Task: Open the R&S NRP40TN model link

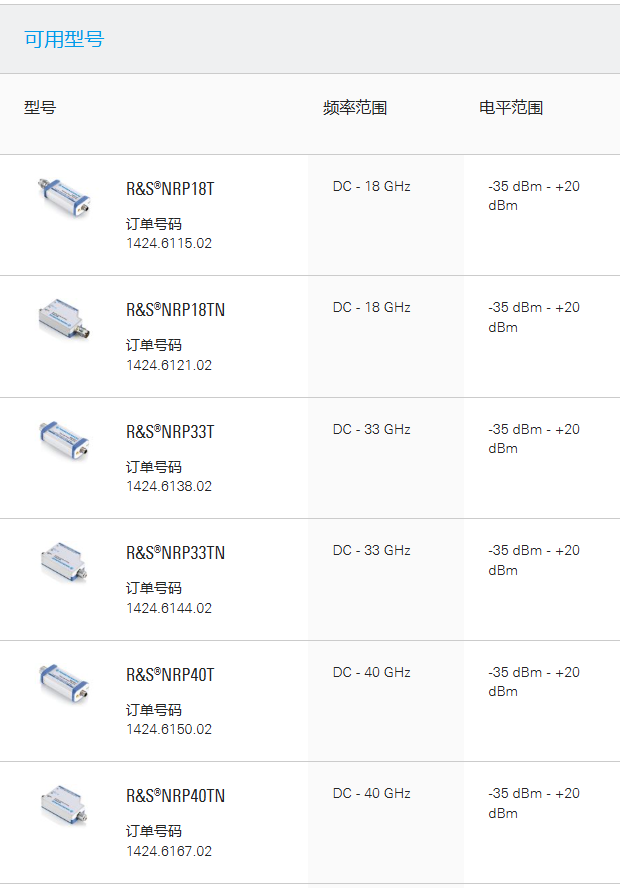Action: click(x=175, y=796)
